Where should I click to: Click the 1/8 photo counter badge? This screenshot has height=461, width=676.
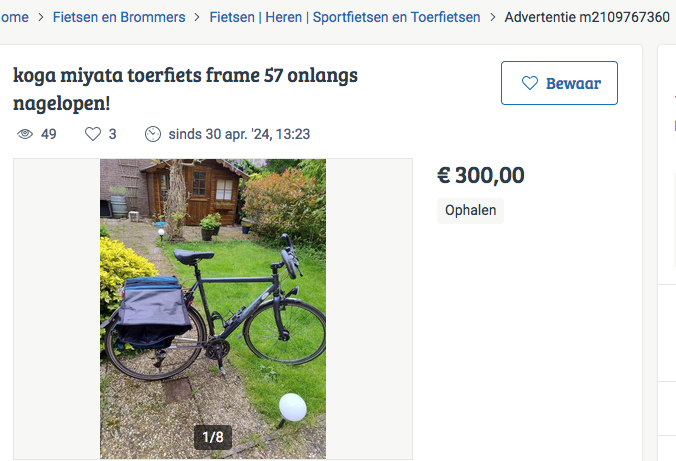[x=213, y=437]
